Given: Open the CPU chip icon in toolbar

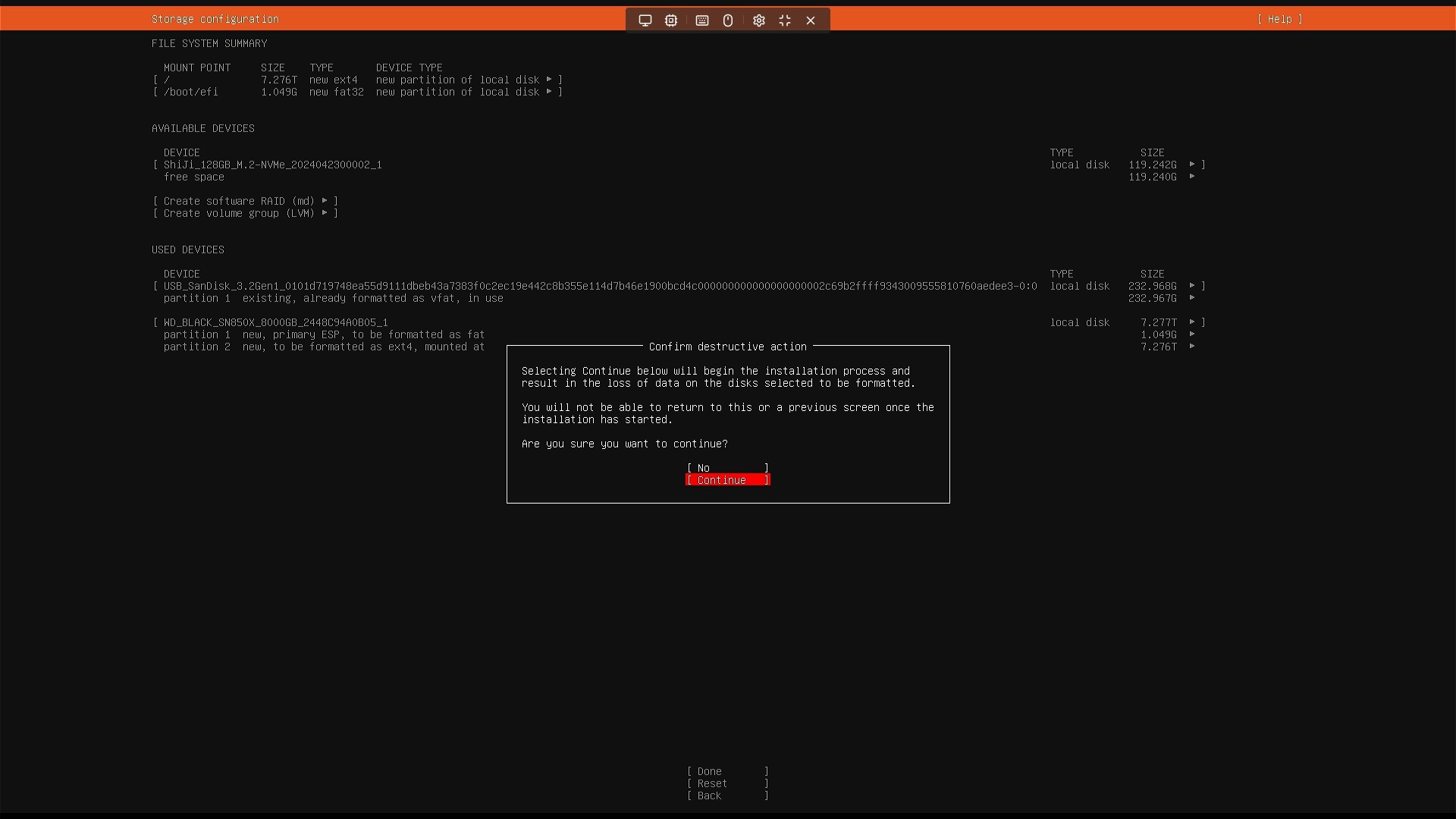Looking at the screenshot, I should click(x=671, y=20).
